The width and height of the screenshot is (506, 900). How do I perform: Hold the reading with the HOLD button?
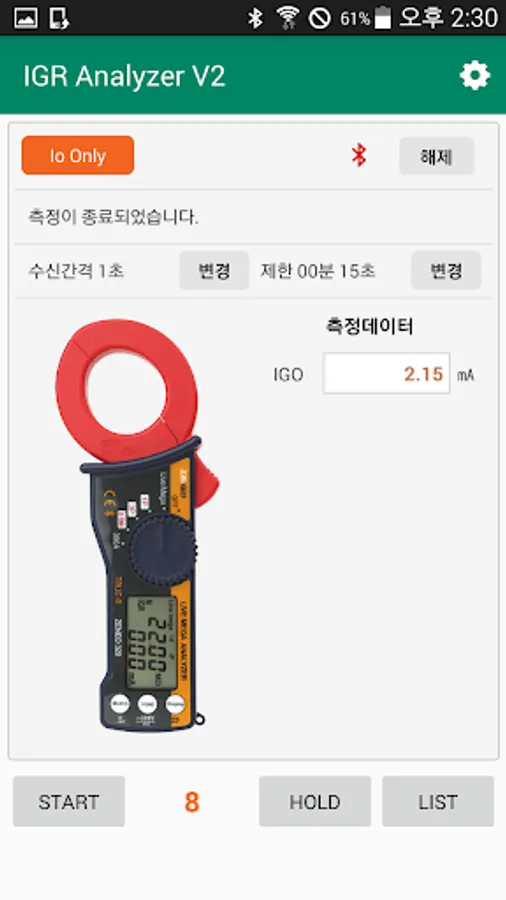coord(315,801)
